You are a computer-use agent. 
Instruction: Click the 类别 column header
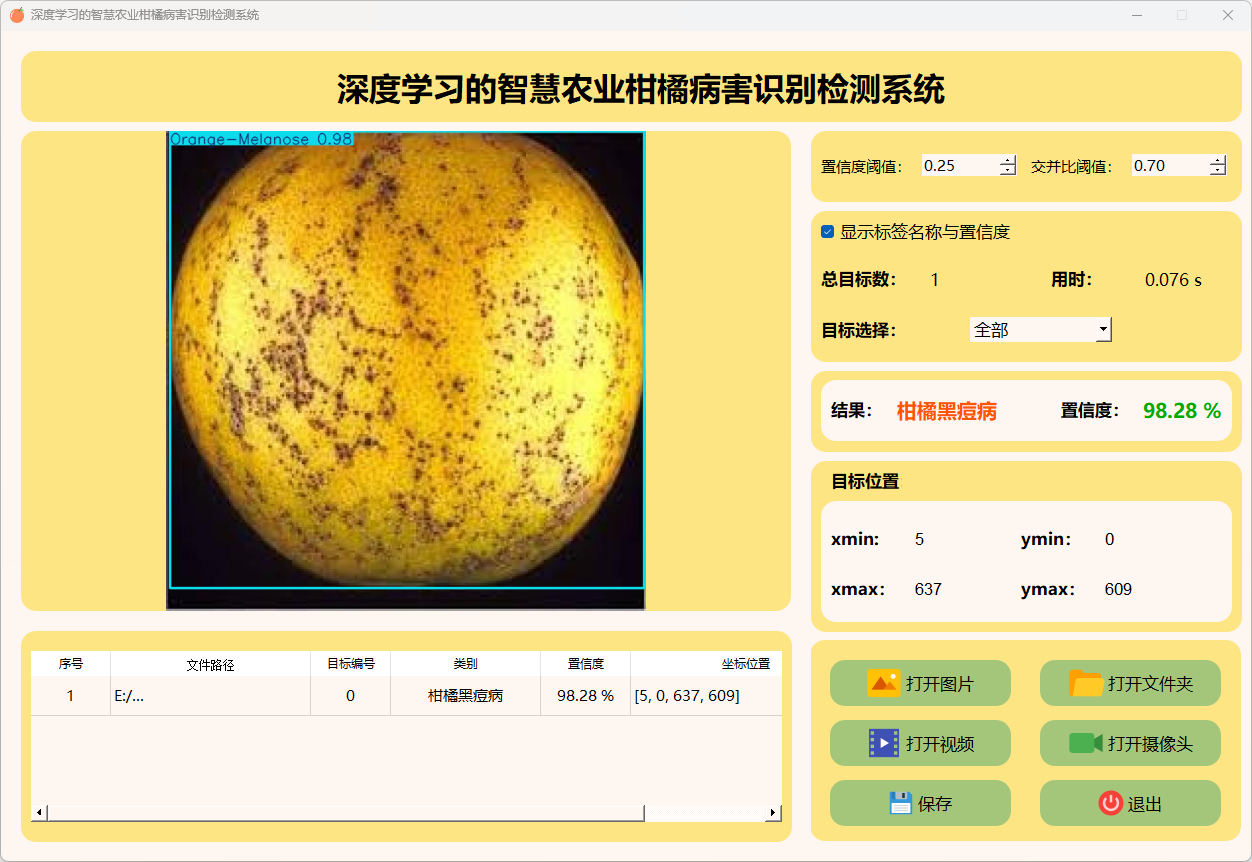click(465, 664)
